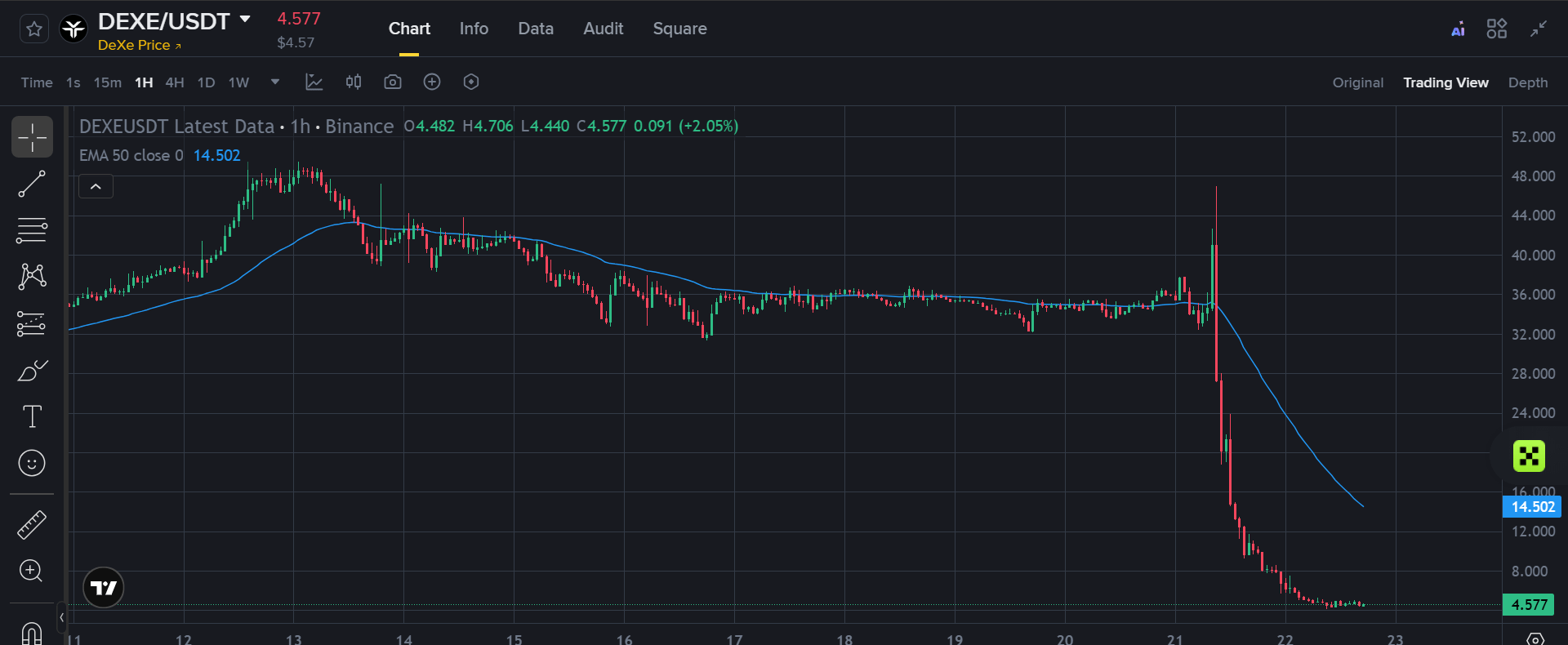Open the candlestick chart type icon

(354, 82)
